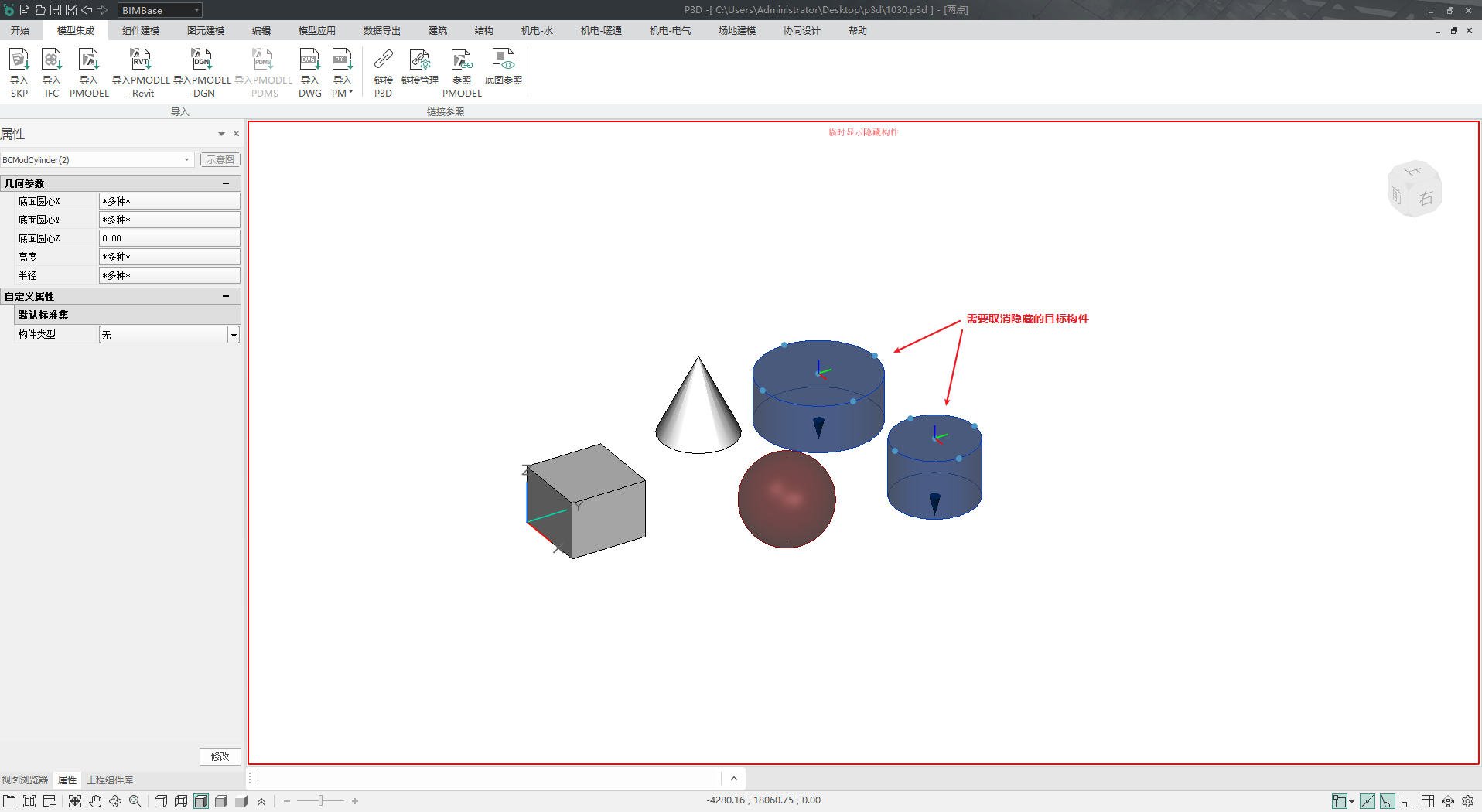The image size is (1482, 812).
Task: Open the BIMBase dropdown in title bar
Action: coord(159,10)
